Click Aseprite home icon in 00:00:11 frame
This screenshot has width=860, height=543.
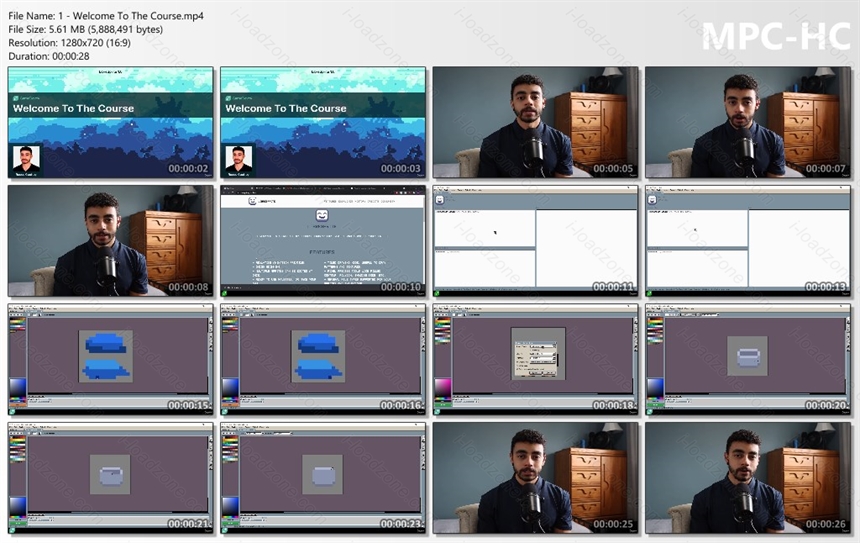(439, 200)
